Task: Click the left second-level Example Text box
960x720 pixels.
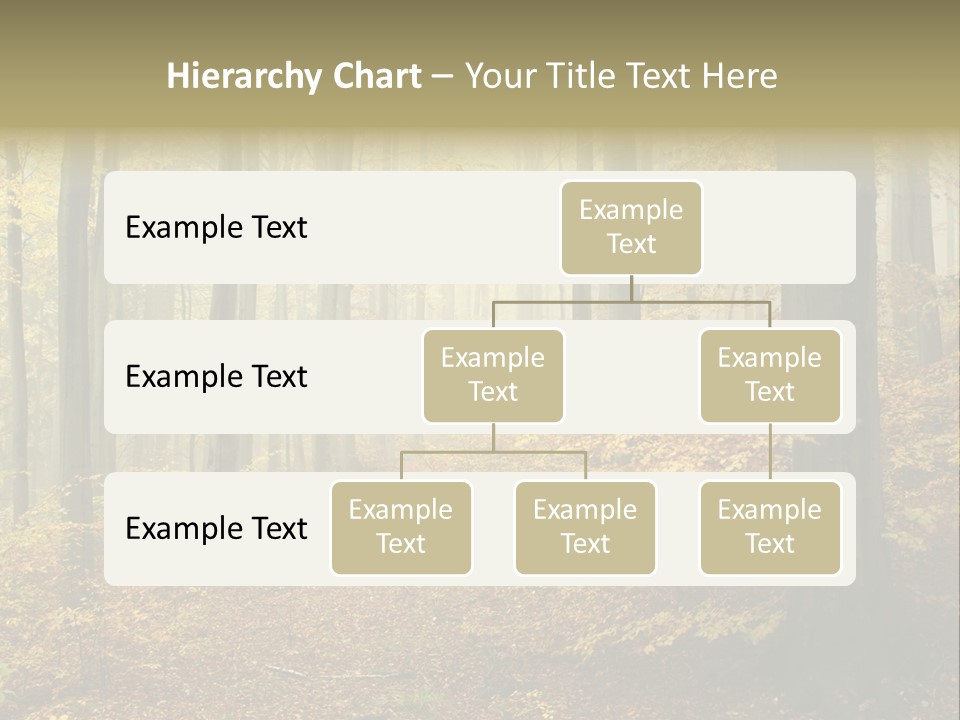Action: (493, 375)
